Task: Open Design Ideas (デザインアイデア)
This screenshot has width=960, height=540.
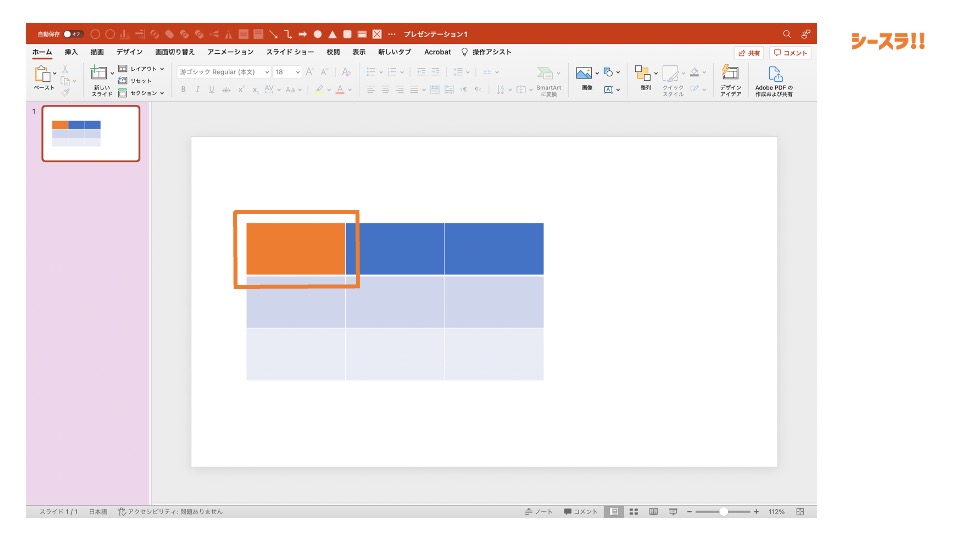Action: coord(730,74)
